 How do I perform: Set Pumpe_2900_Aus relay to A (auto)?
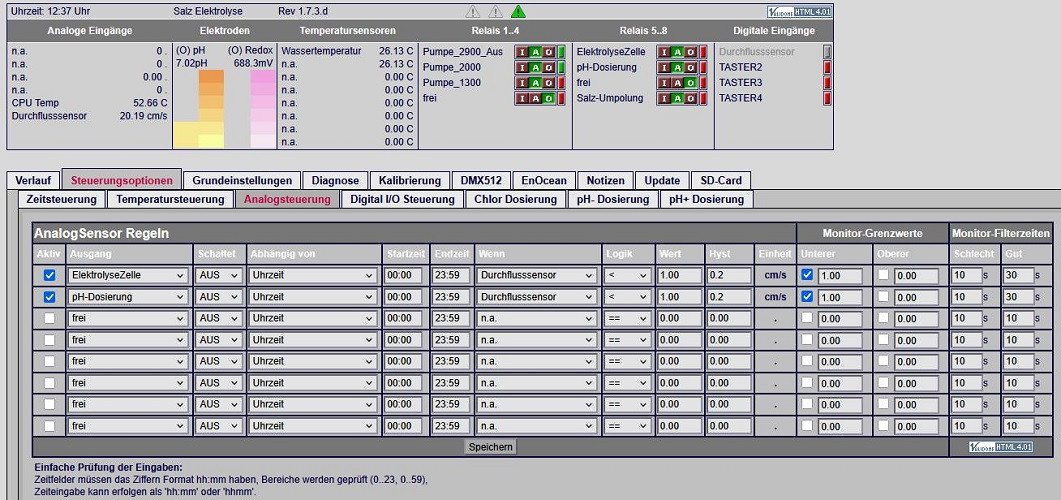[536, 51]
